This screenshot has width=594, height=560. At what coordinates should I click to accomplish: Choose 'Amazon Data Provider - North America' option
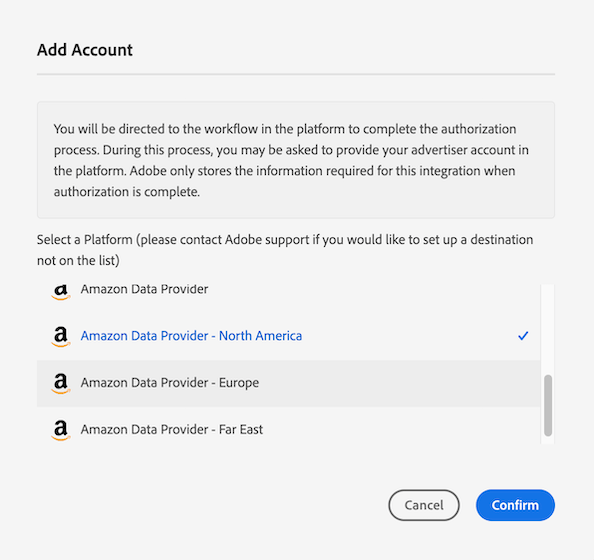[x=288, y=336]
